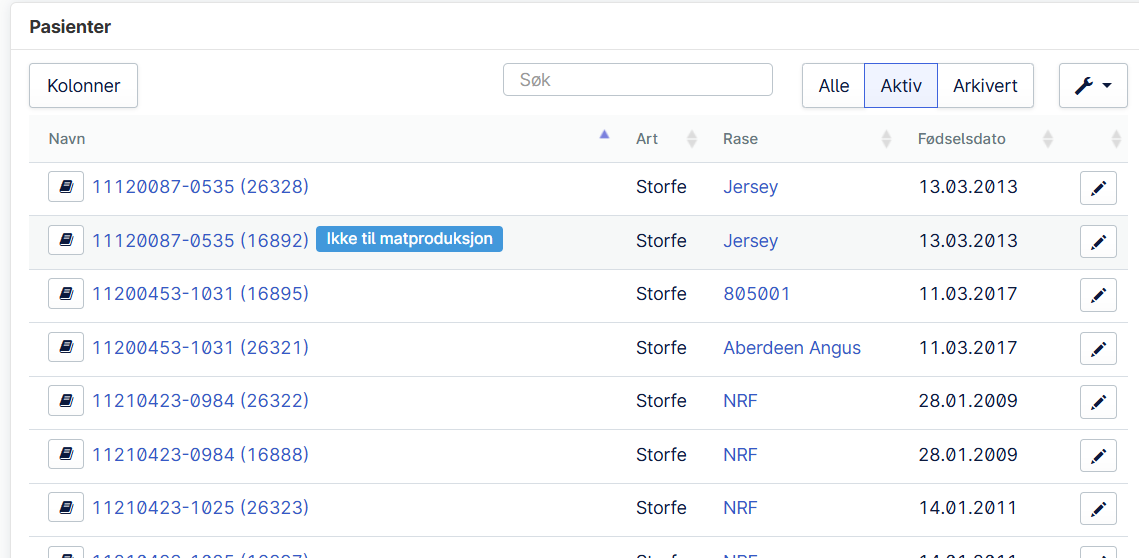Viewport: 1139px width, 558px height.
Task: Click pencil icon for Aberdeen Angus row
Action: [1098, 349]
